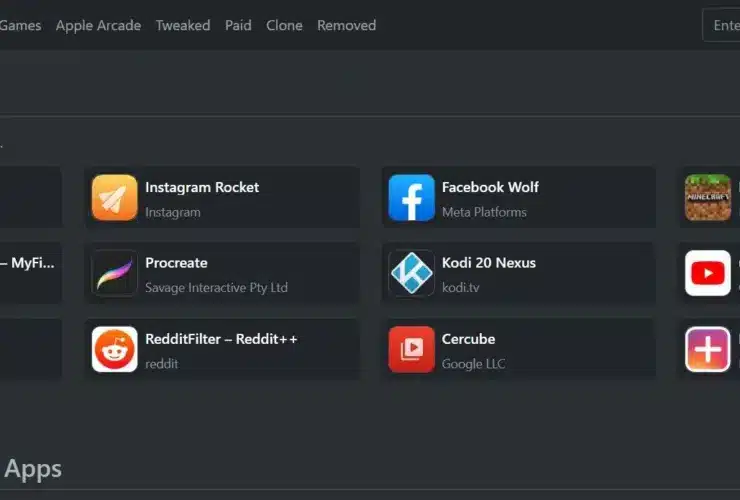This screenshot has height=500, width=740.
Task: Open the Instagram Rocket app icon
Action: tap(115, 197)
